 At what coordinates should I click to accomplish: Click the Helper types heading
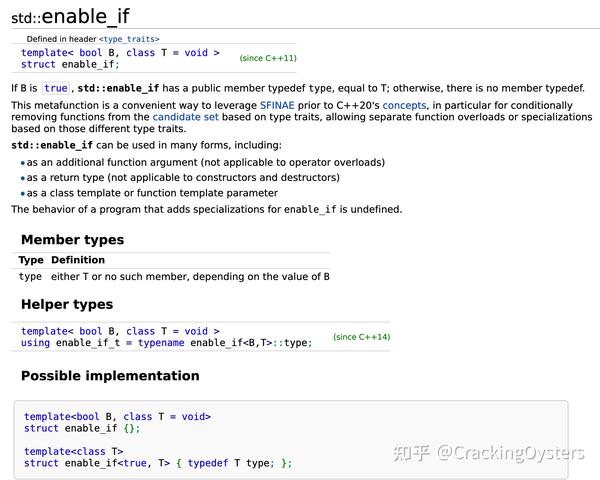pyautogui.click(x=67, y=304)
